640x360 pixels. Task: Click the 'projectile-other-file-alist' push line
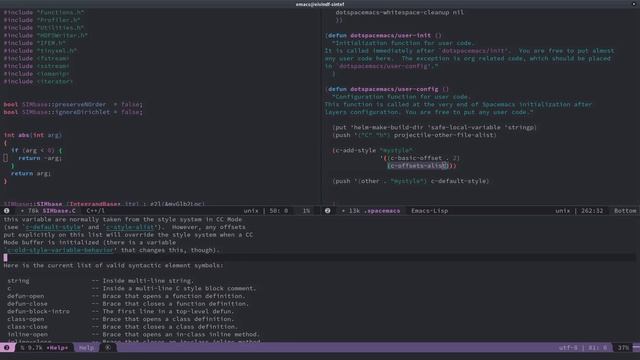click(414, 135)
